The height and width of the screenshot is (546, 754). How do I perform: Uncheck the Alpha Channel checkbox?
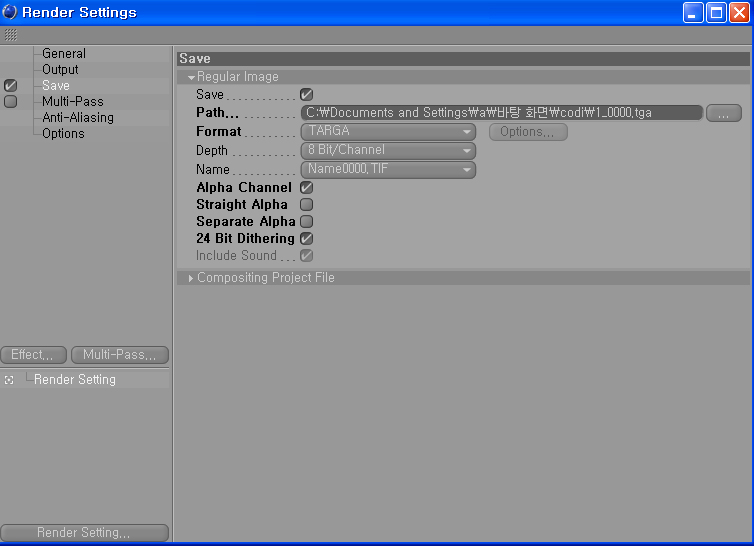point(307,187)
